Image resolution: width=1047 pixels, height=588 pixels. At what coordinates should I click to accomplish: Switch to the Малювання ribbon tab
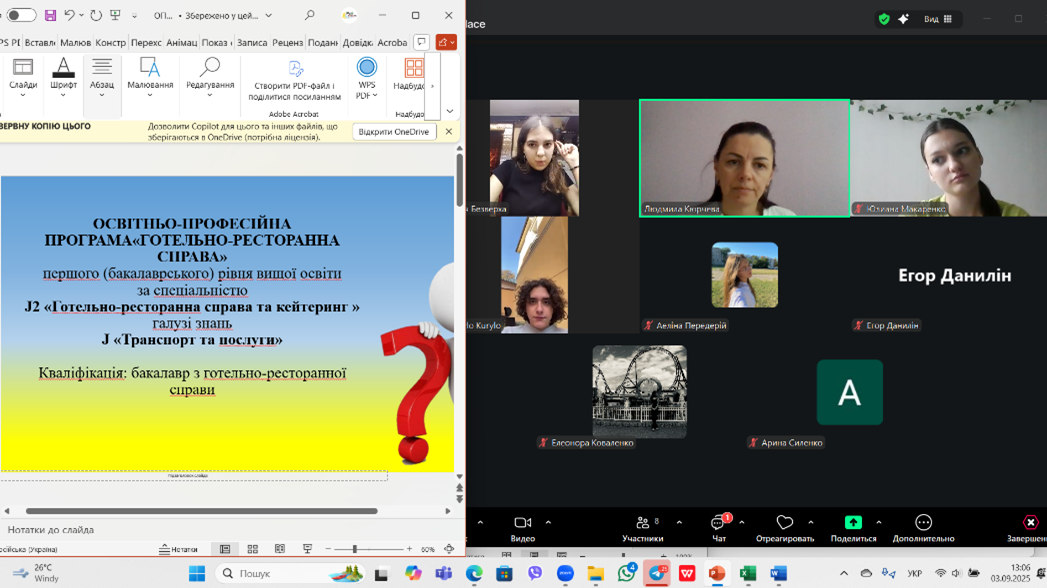coord(75,42)
